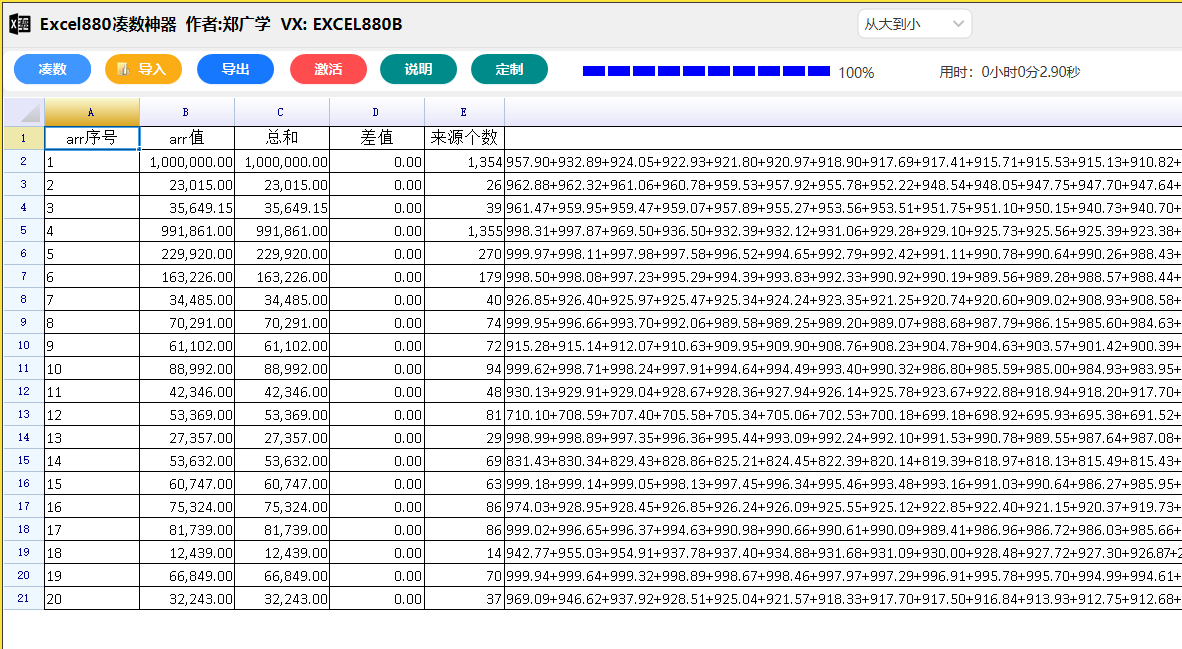
Task: Click cell containing 1,000,000.00 in arr值 column
Action: tap(187, 161)
